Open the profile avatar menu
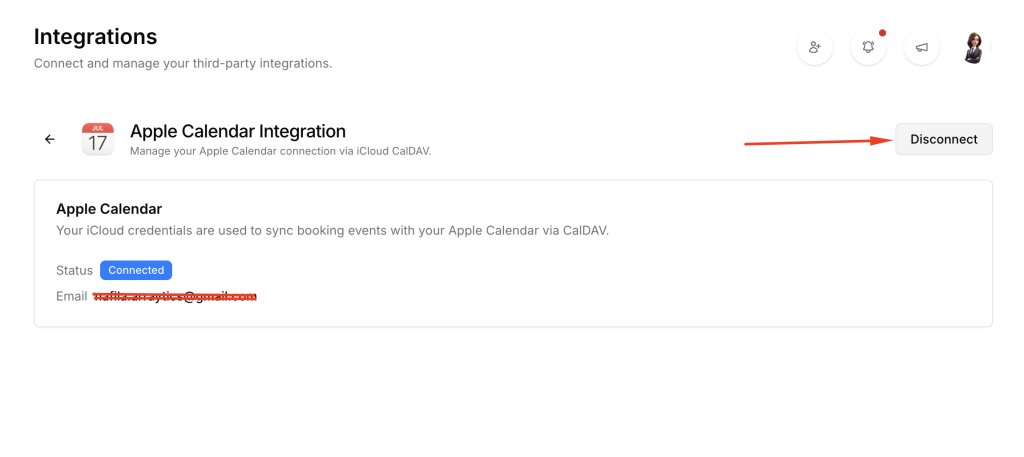The width and height of the screenshot is (1024, 457). click(974, 47)
